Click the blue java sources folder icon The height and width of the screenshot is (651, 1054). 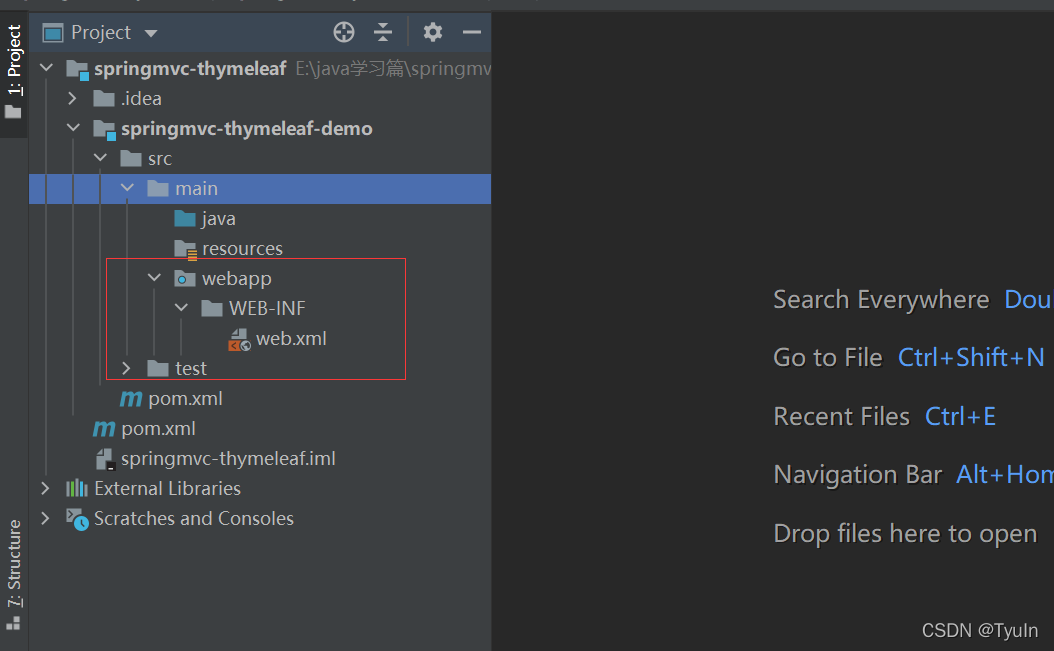click(x=184, y=219)
